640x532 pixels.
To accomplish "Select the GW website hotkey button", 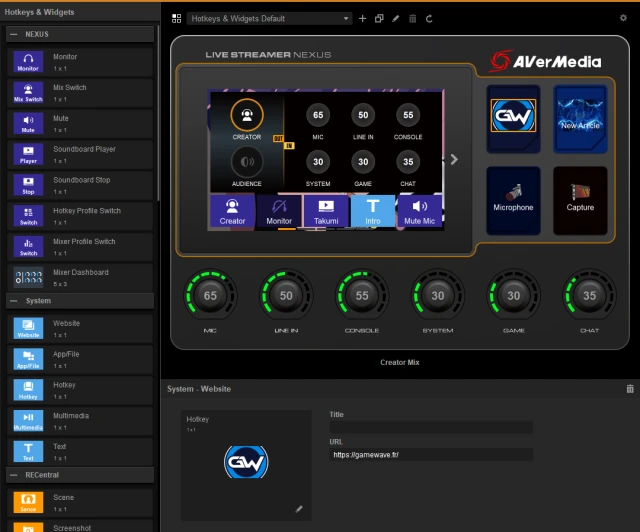I will pos(513,119).
